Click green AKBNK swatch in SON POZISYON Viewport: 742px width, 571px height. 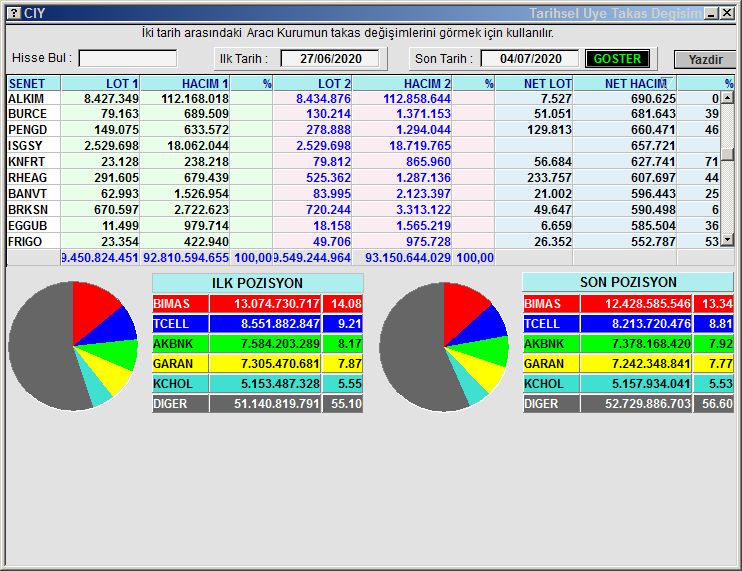[551, 343]
